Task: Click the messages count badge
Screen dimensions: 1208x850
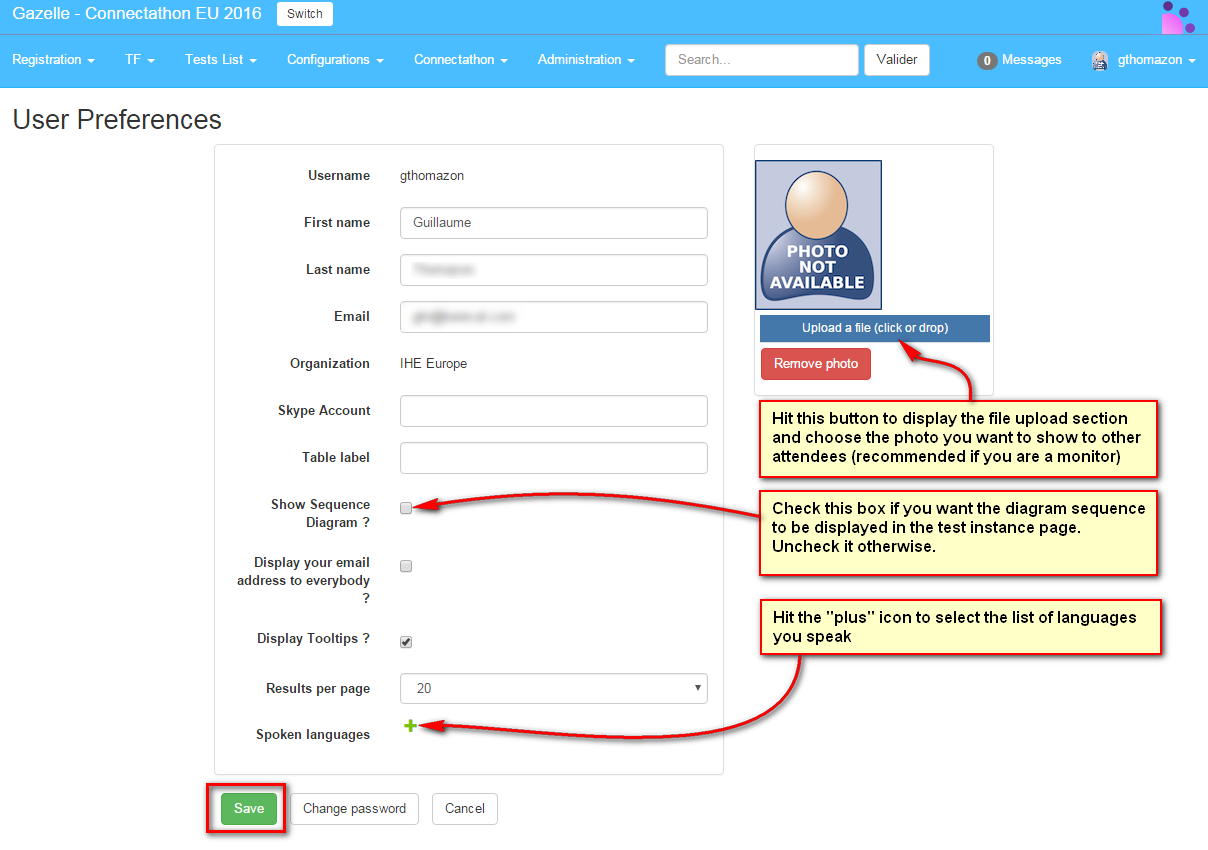Action: [x=987, y=61]
